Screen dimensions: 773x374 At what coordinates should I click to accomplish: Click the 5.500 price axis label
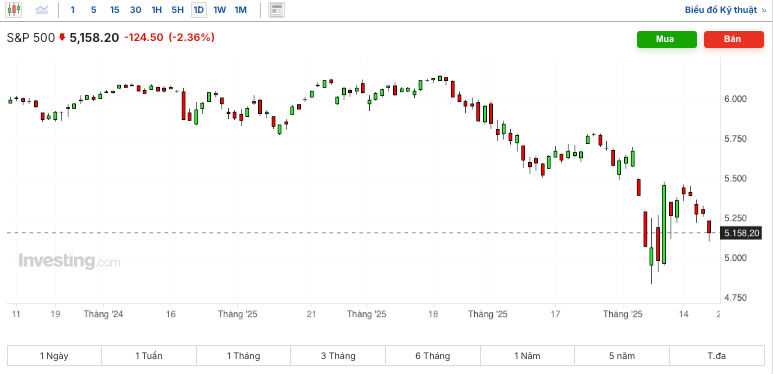tap(737, 178)
